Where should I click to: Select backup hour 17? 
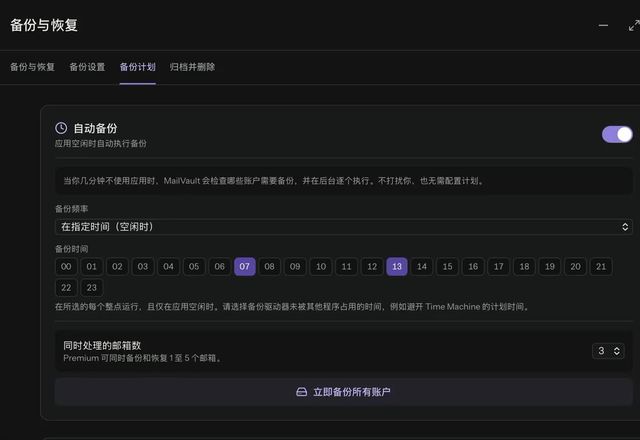click(x=499, y=267)
